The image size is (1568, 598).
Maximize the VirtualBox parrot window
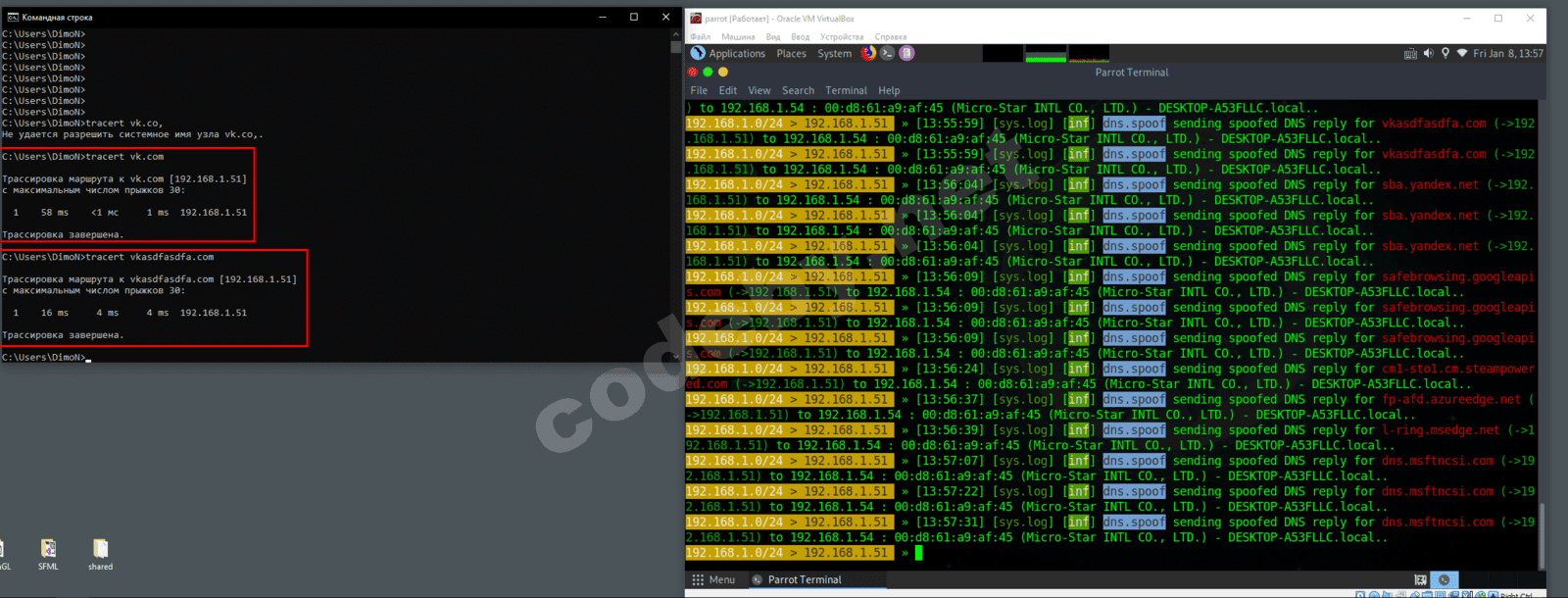(1498, 18)
